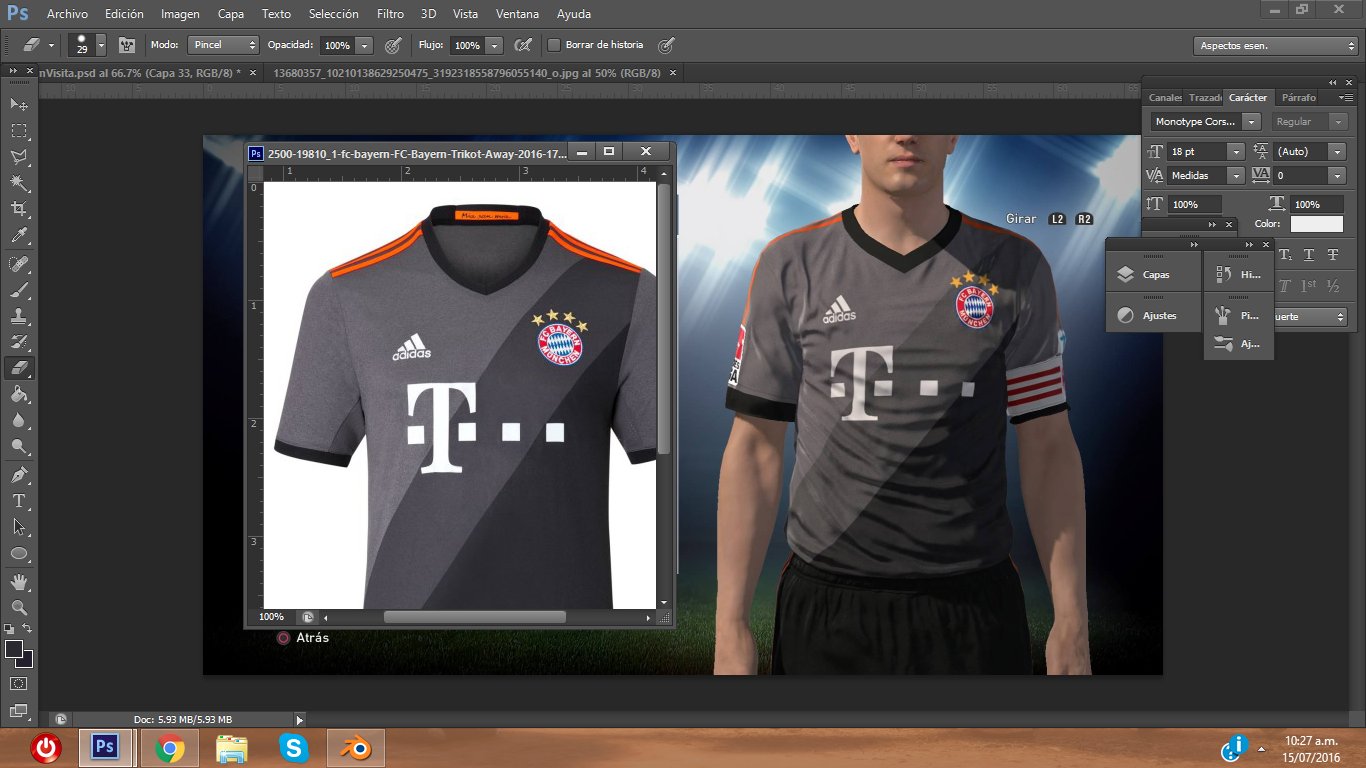Viewport: 1366px width, 768px height.
Task: Select the Magic Wand tool
Action: [x=19, y=183]
